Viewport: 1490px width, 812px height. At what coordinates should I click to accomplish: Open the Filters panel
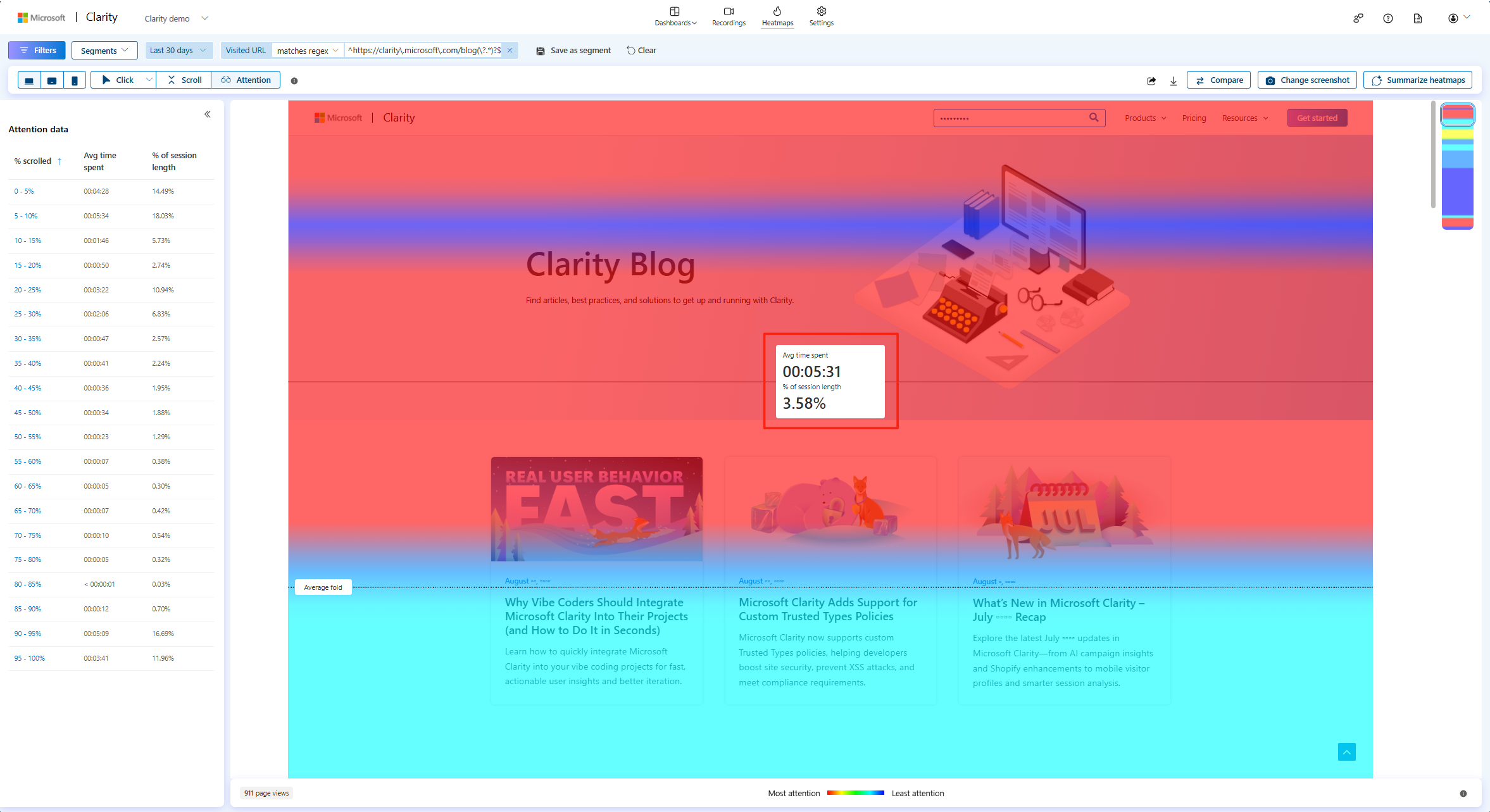coord(37,51)
